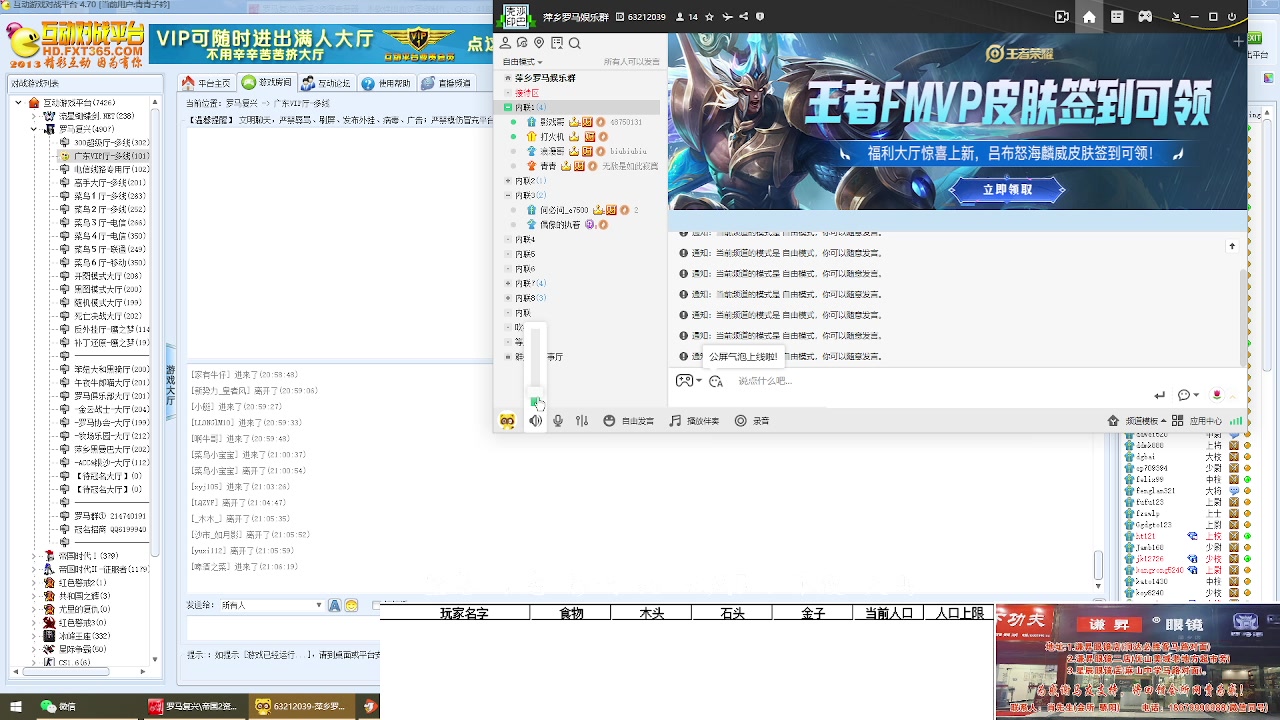
Task: Send message with the enter arrow icon
Action: pyautogui.click(x=1160, y=396)
